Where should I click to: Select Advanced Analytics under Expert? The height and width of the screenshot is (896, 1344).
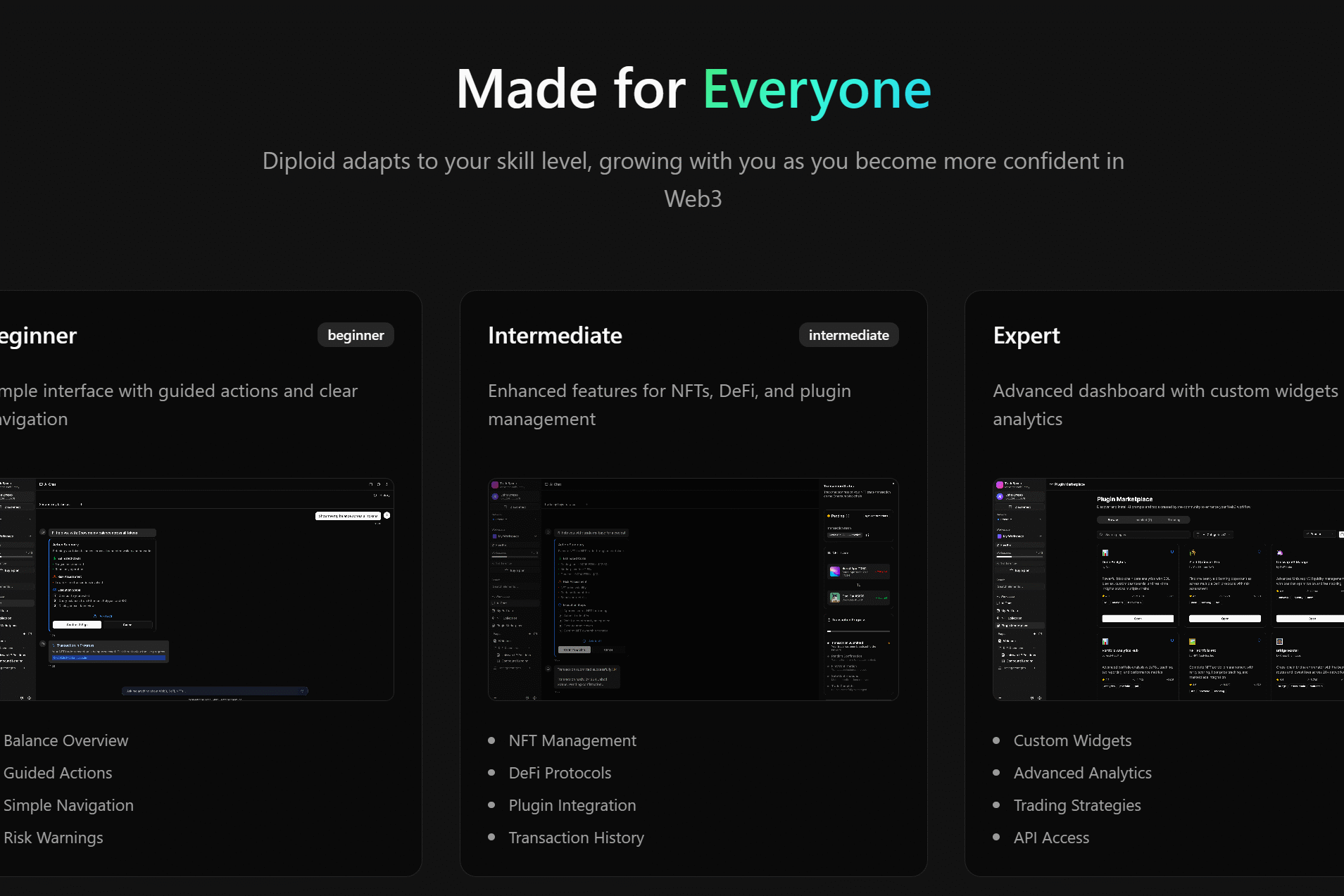[1082, 773]
